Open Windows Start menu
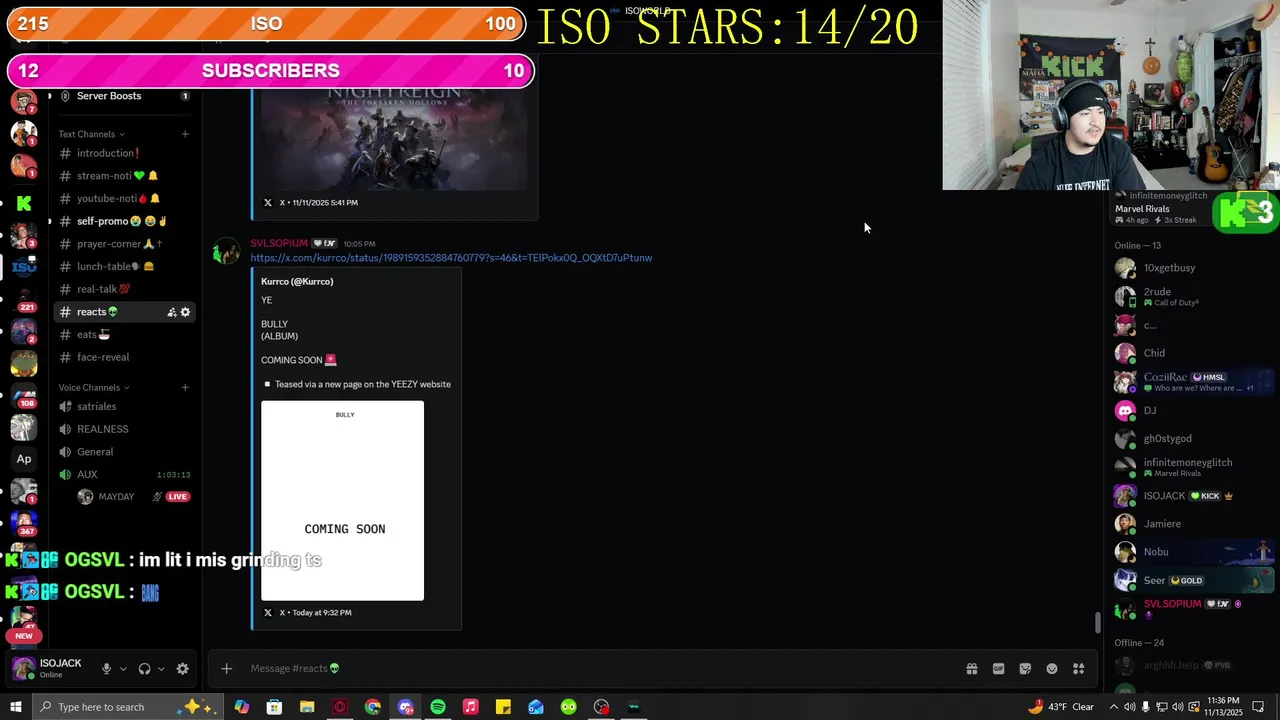Screen dimensions: 1280x720 coord(15,707)
